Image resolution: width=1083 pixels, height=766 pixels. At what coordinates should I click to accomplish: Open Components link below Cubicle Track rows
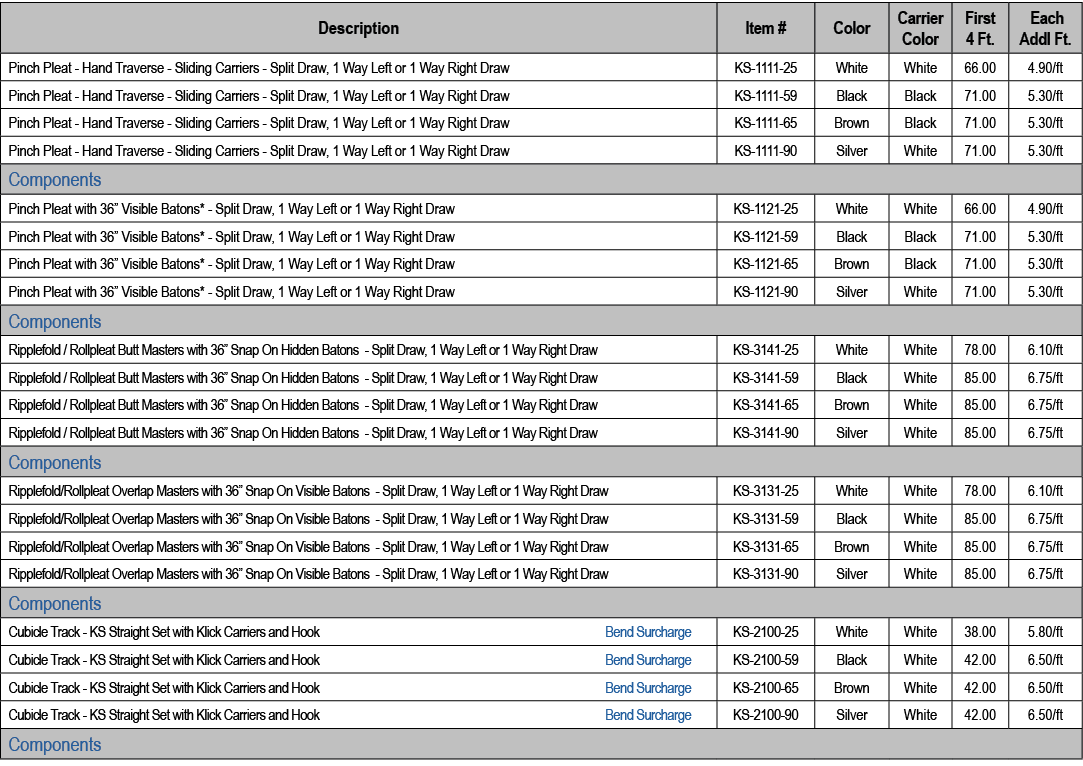click(55, 745)
